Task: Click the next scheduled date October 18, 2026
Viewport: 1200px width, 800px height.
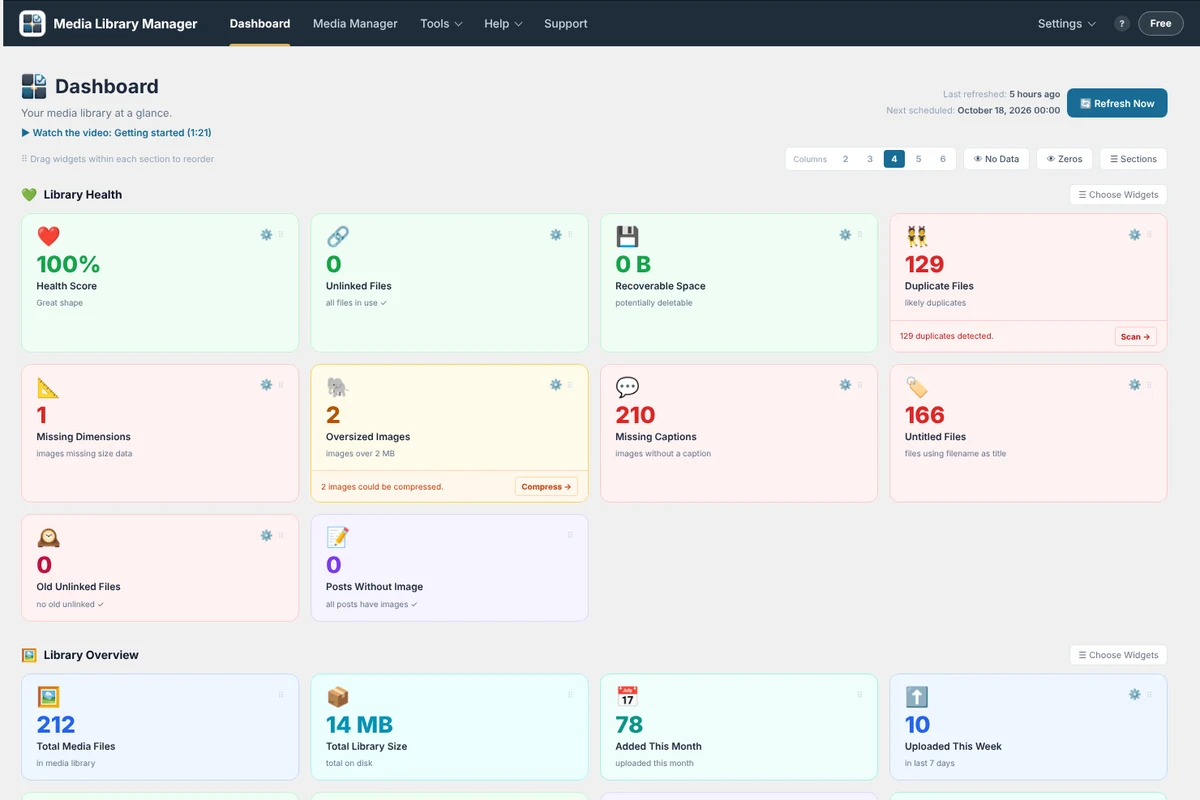Action: tap(1009, 111)
